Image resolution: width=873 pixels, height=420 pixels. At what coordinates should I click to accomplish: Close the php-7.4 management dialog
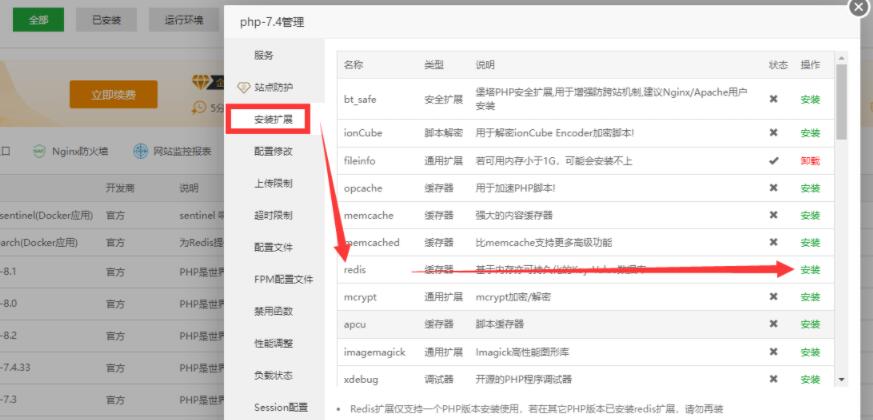(859, 6)
